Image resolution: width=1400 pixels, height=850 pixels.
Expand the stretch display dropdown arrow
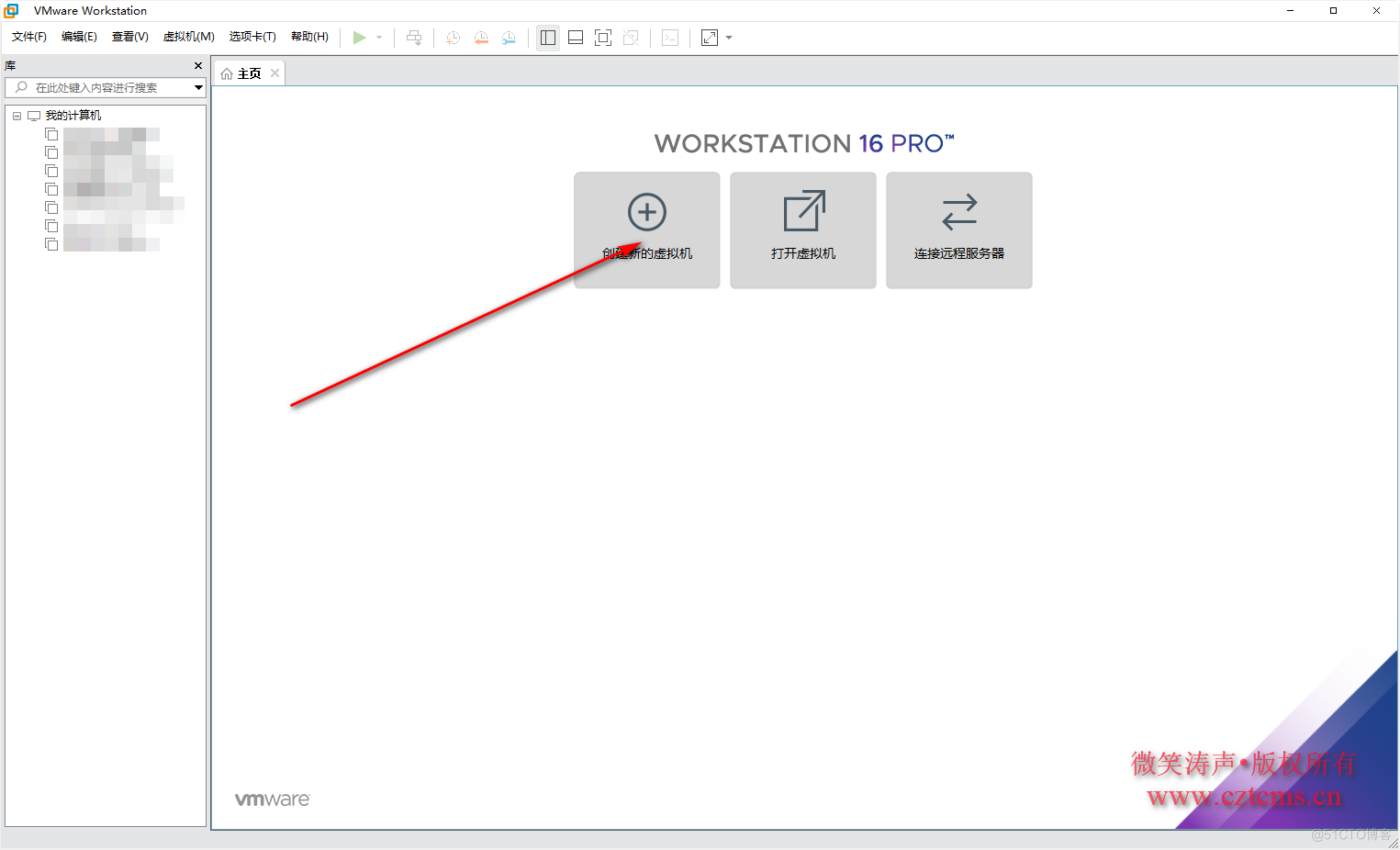[729, 38]
